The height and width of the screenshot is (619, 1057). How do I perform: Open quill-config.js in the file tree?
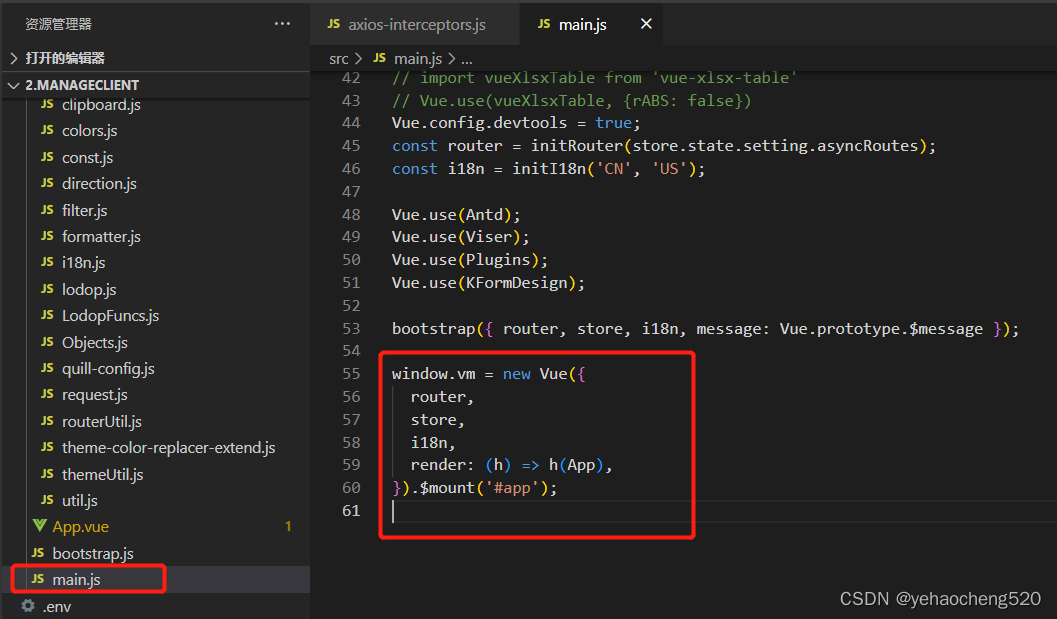(x=108, y=369)
